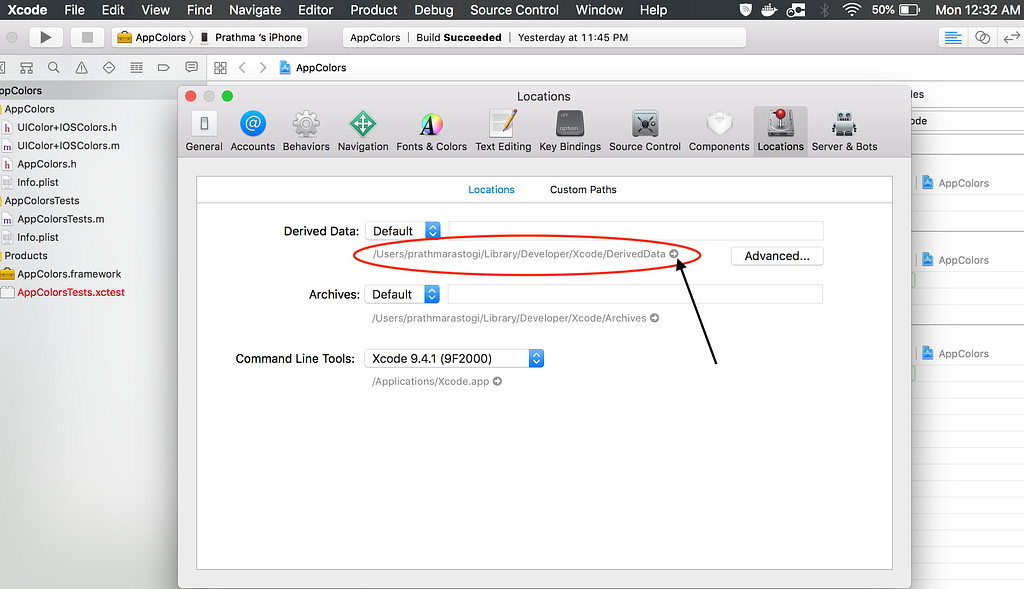Open the Navigation preferences pane
The width and height of the screenshot is (1024, 589).
[363, 131]
